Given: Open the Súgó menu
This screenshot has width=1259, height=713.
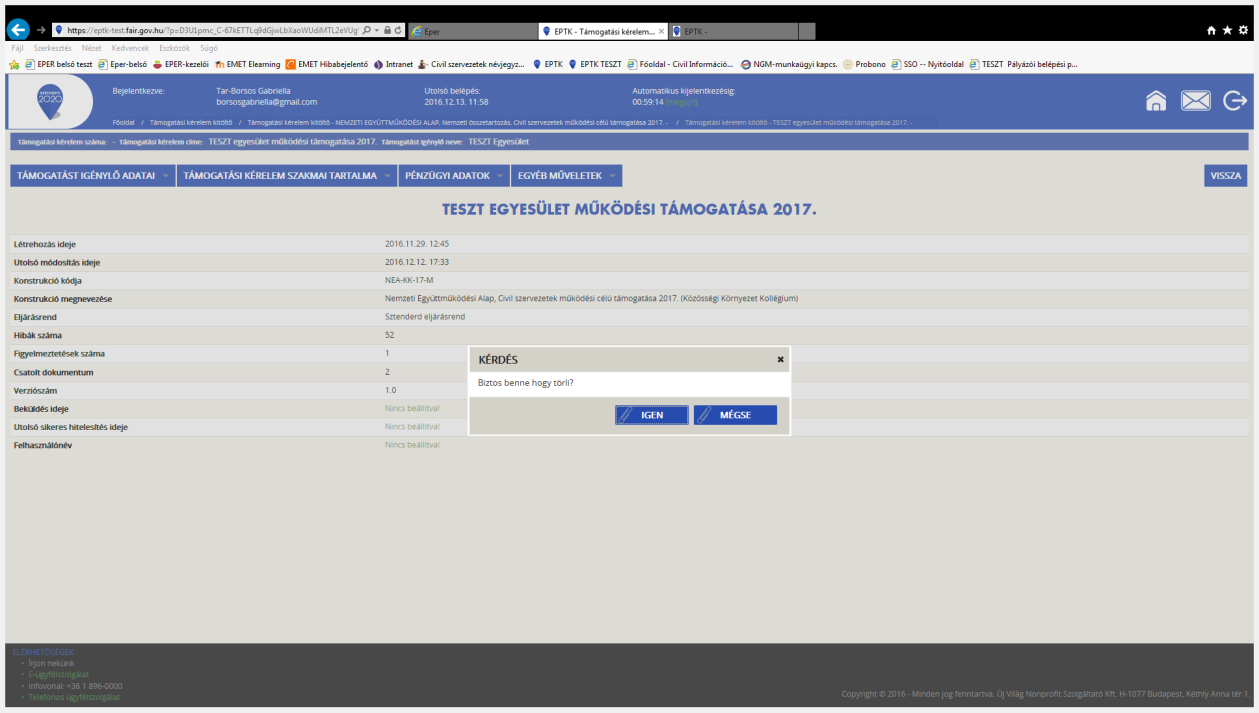Looking at the screenshot, I should click(209, 48).
